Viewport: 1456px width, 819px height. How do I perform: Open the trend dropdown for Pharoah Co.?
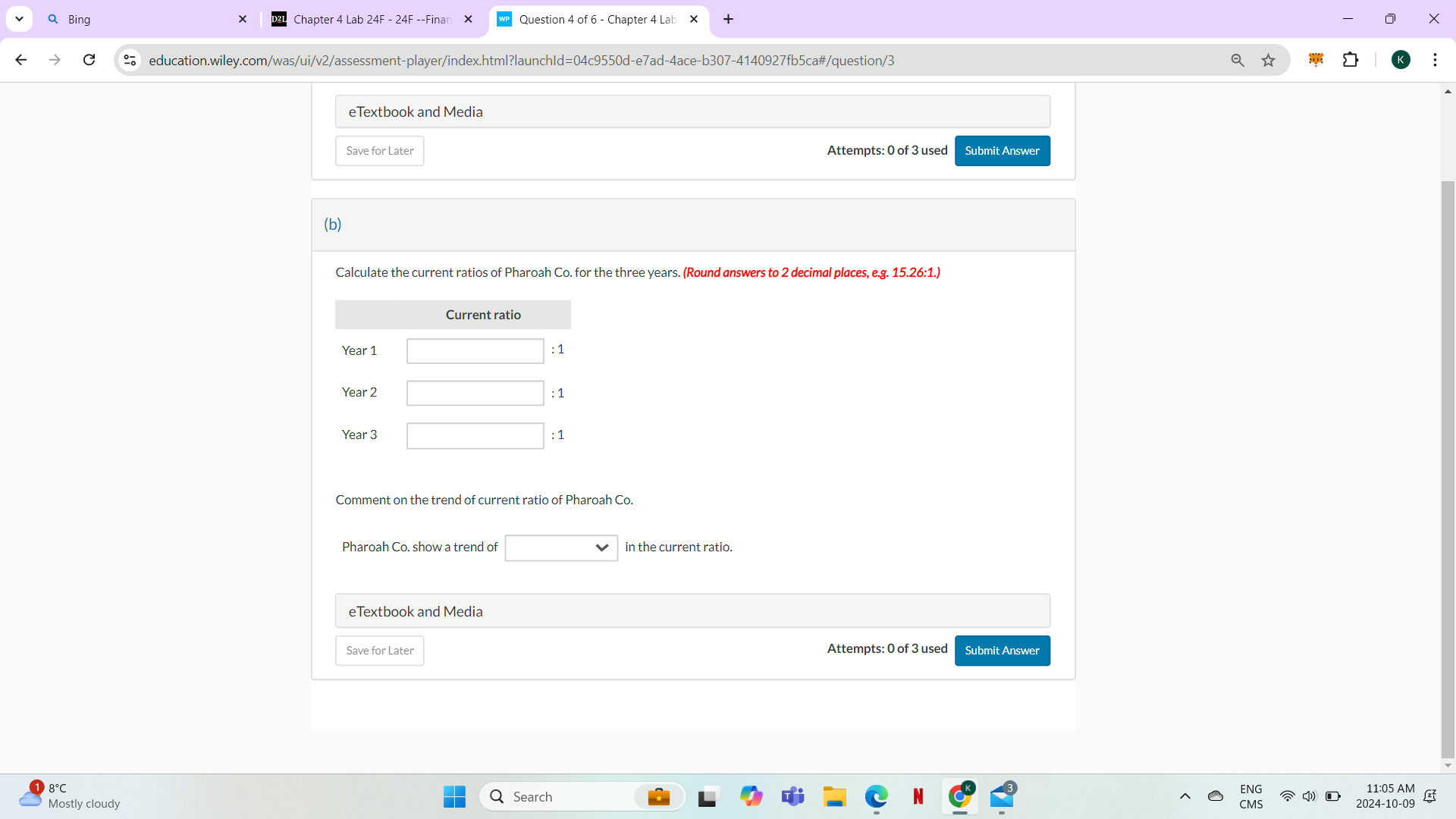pos(560,548)
